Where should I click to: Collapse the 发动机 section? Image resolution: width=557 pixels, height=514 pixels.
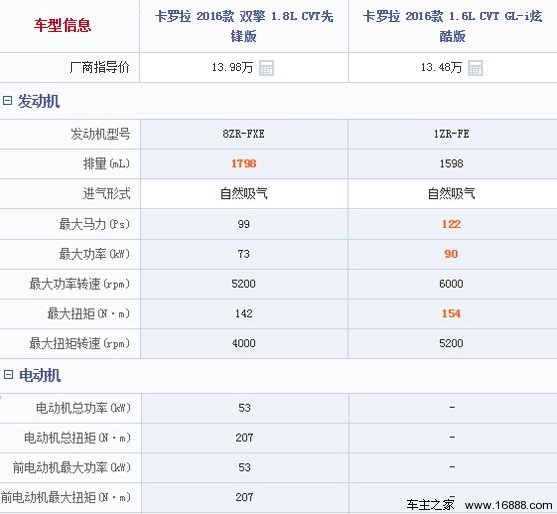pyautogui.click(x=7, y=101)
